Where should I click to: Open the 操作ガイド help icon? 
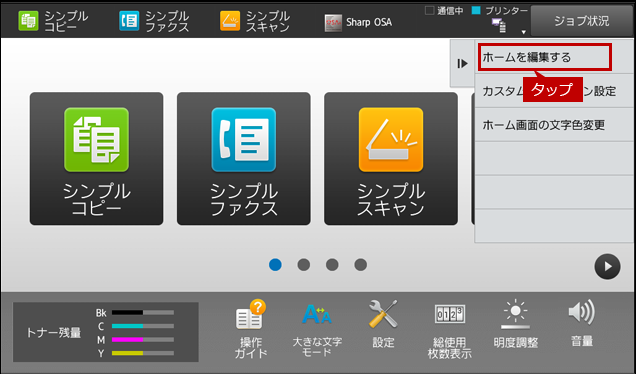(x=251, y=329)
